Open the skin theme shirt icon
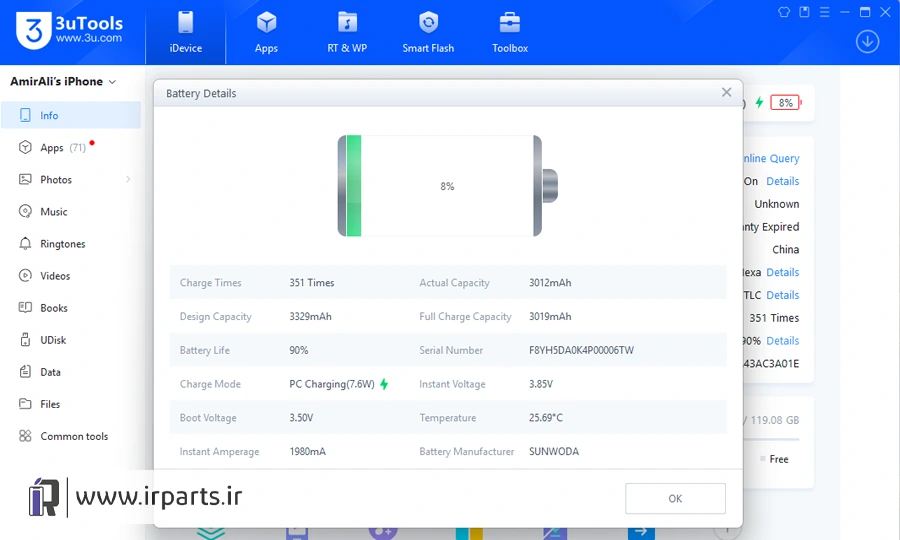The image size is (900, 540). pyautogui.click(x=784, y=12)
